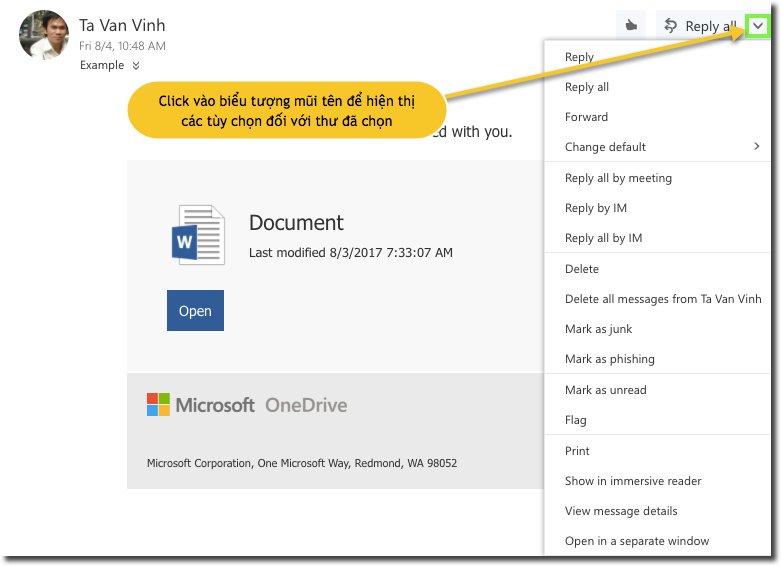The height and width of the screenshot is (566, 781).
Task: Click the Word document file icon
Action: (198, 235)
